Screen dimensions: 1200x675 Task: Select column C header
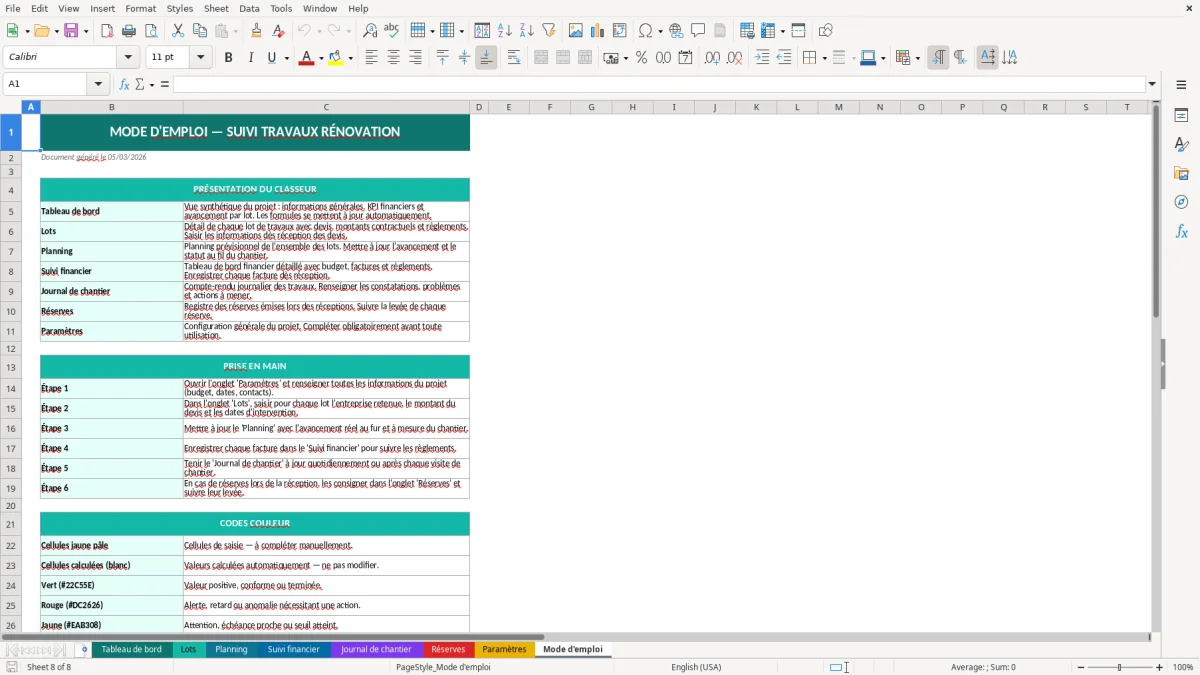pyautogui.click(x=326, y=107)
